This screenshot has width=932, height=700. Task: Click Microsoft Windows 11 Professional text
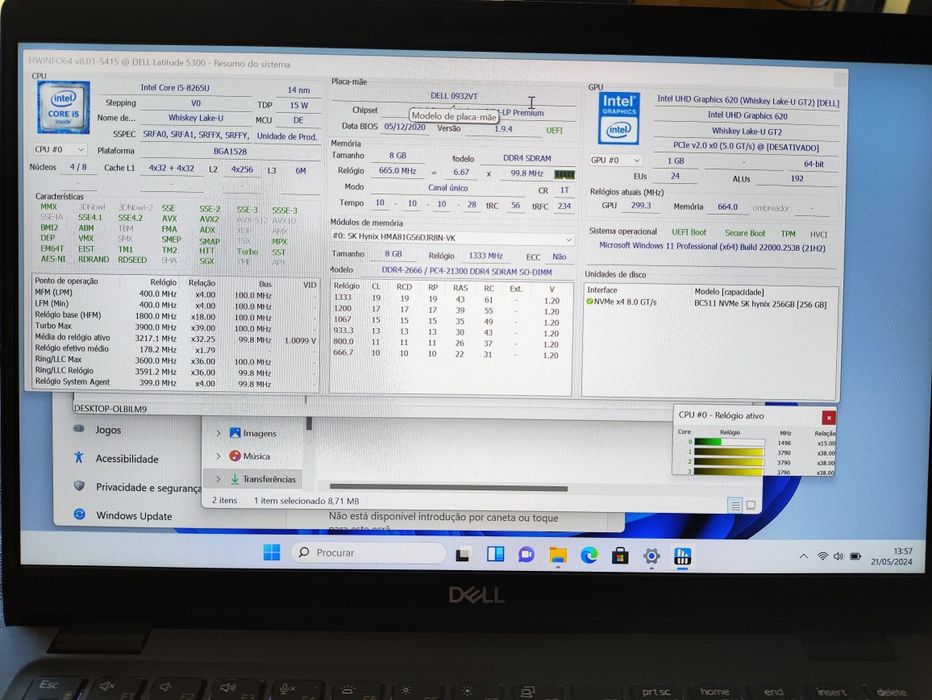tap(712, 247)
